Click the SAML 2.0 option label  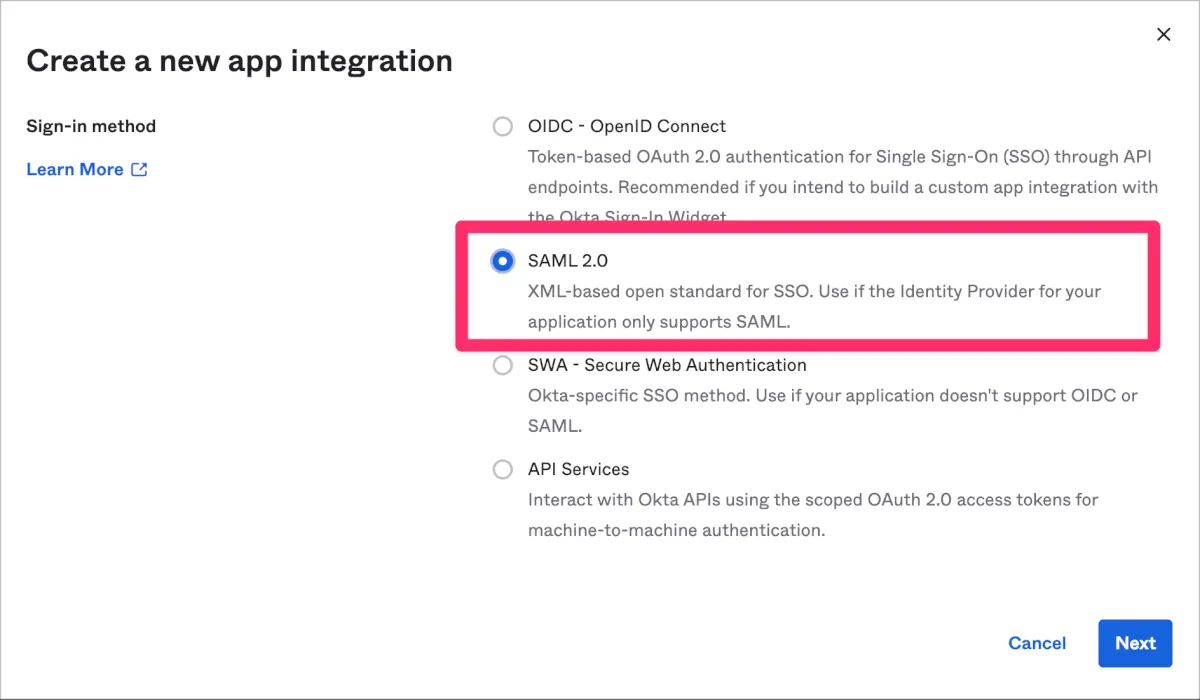coord(568,261)
